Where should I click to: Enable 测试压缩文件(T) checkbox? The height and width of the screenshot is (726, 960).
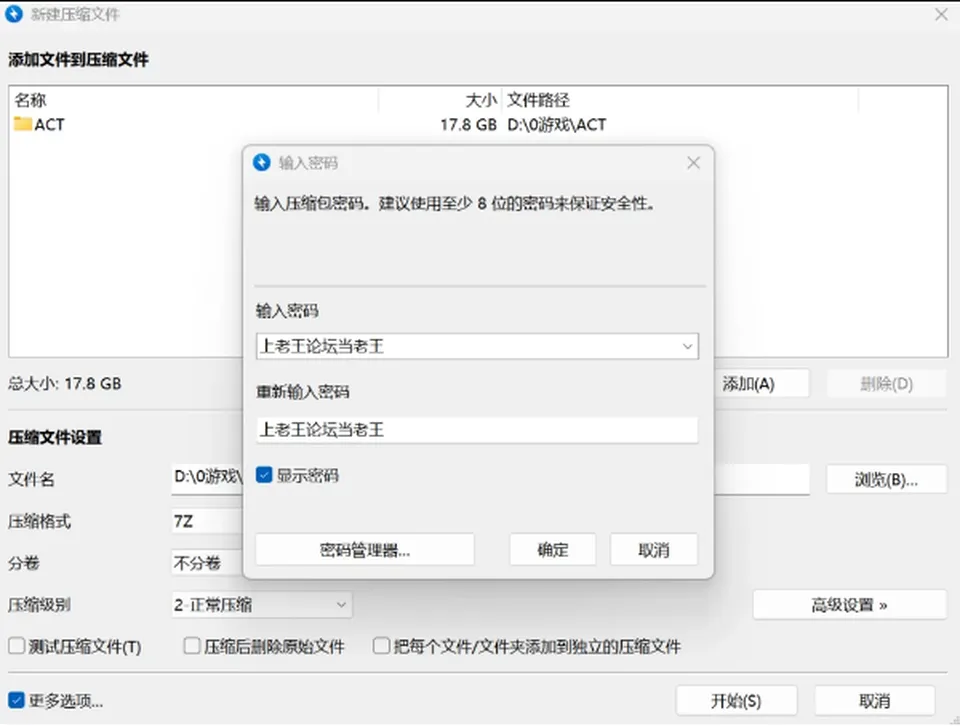pos(17,645)
